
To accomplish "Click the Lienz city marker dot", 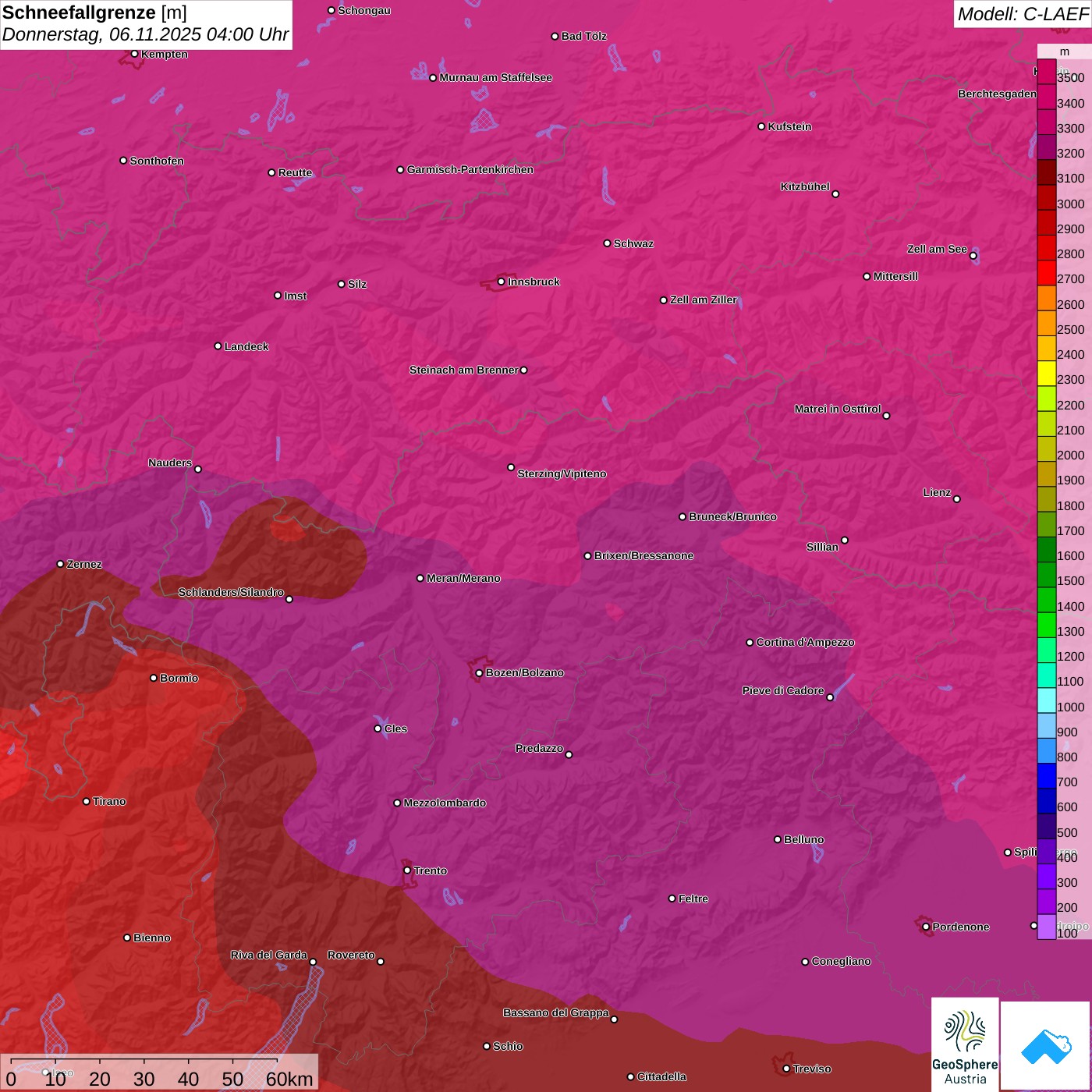I will tap(957, 499).
